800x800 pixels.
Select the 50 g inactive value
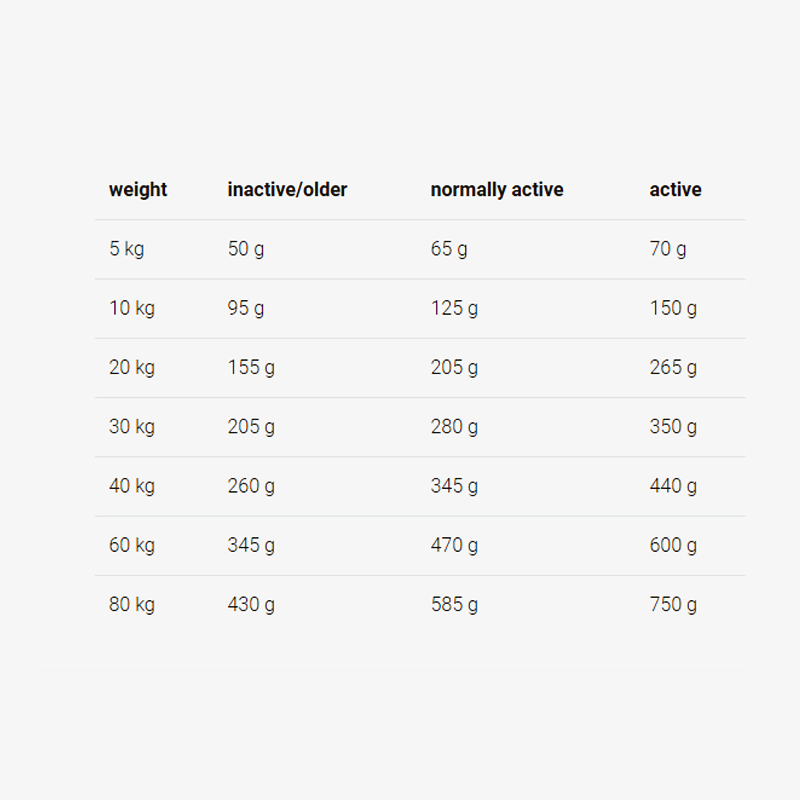click(246, 249)
